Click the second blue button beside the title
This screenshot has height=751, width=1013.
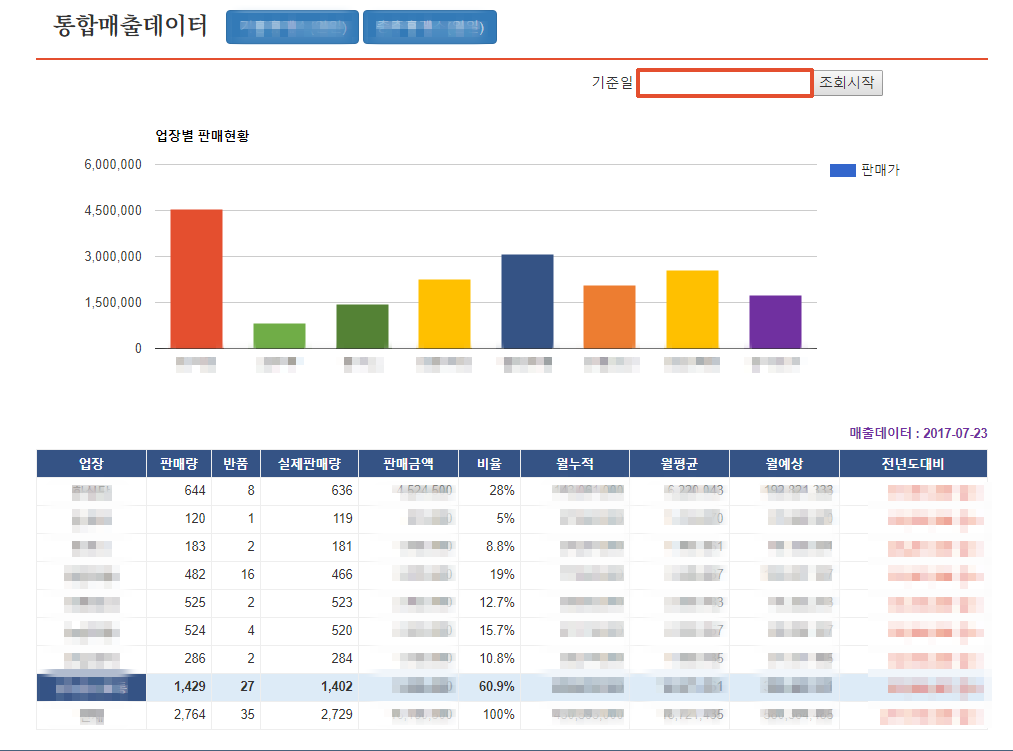(429, 28)
